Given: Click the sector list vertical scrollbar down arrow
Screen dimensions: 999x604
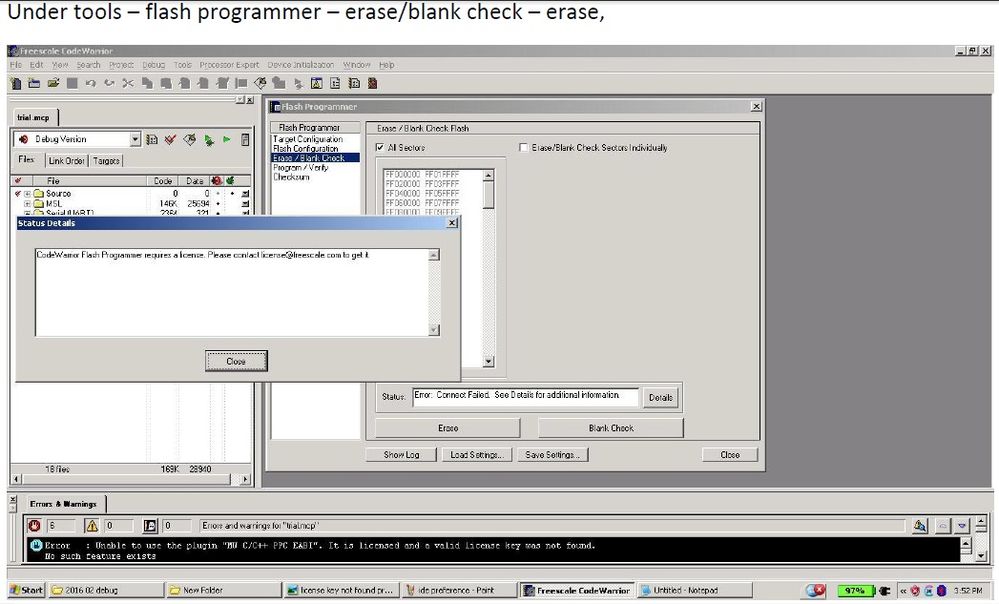Looking at the screenshot, I should [x=489, y=361].
